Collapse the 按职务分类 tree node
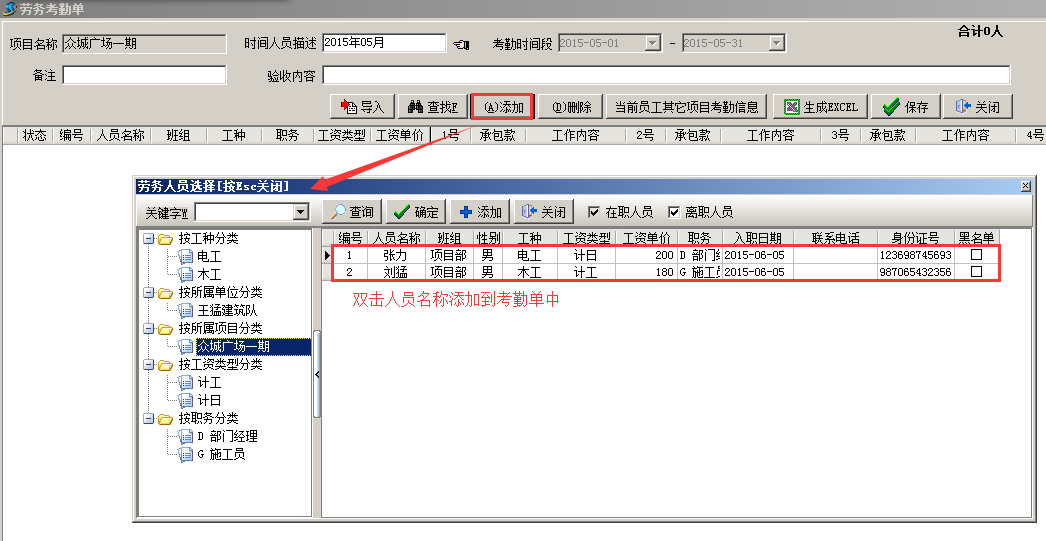Viewport: 1046px width, 541px height. point(149,419)
